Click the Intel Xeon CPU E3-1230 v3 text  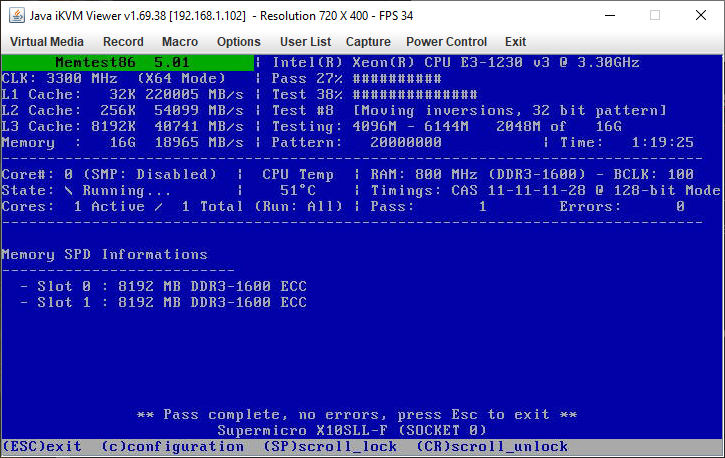pos(456,62)
